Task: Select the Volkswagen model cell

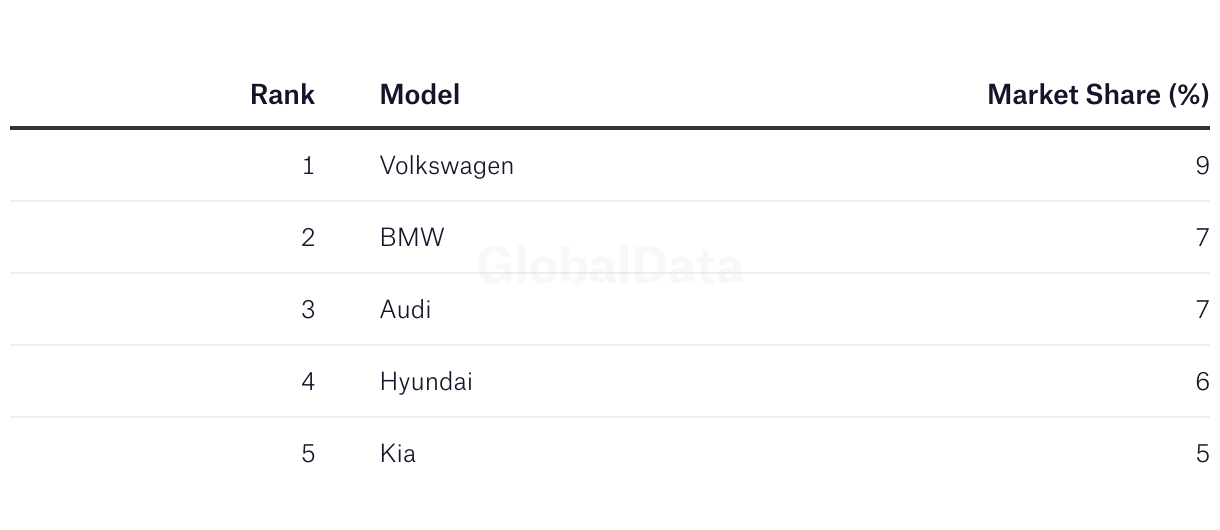Action: 446,166
